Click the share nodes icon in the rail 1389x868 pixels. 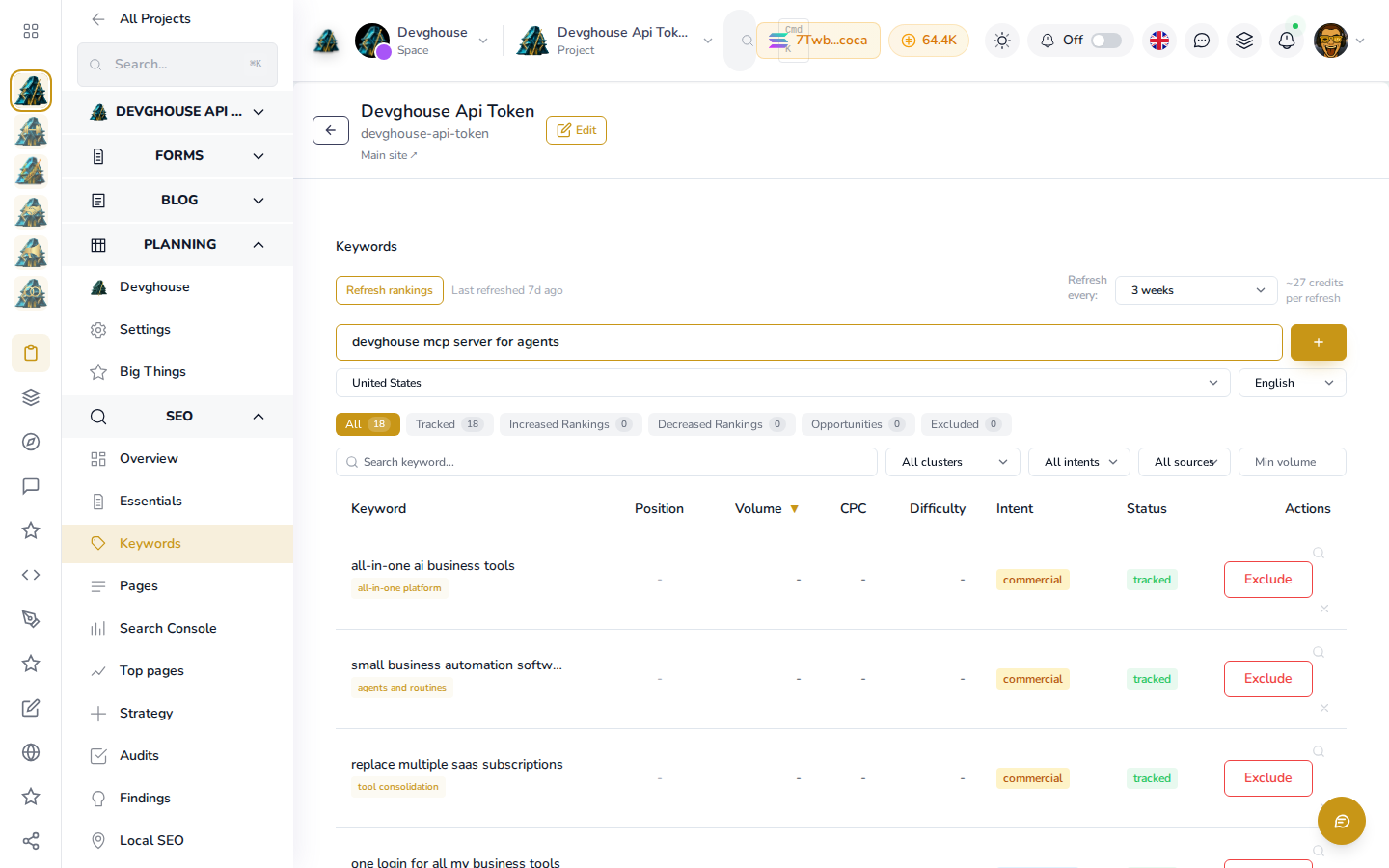click(x=31, y=841)
